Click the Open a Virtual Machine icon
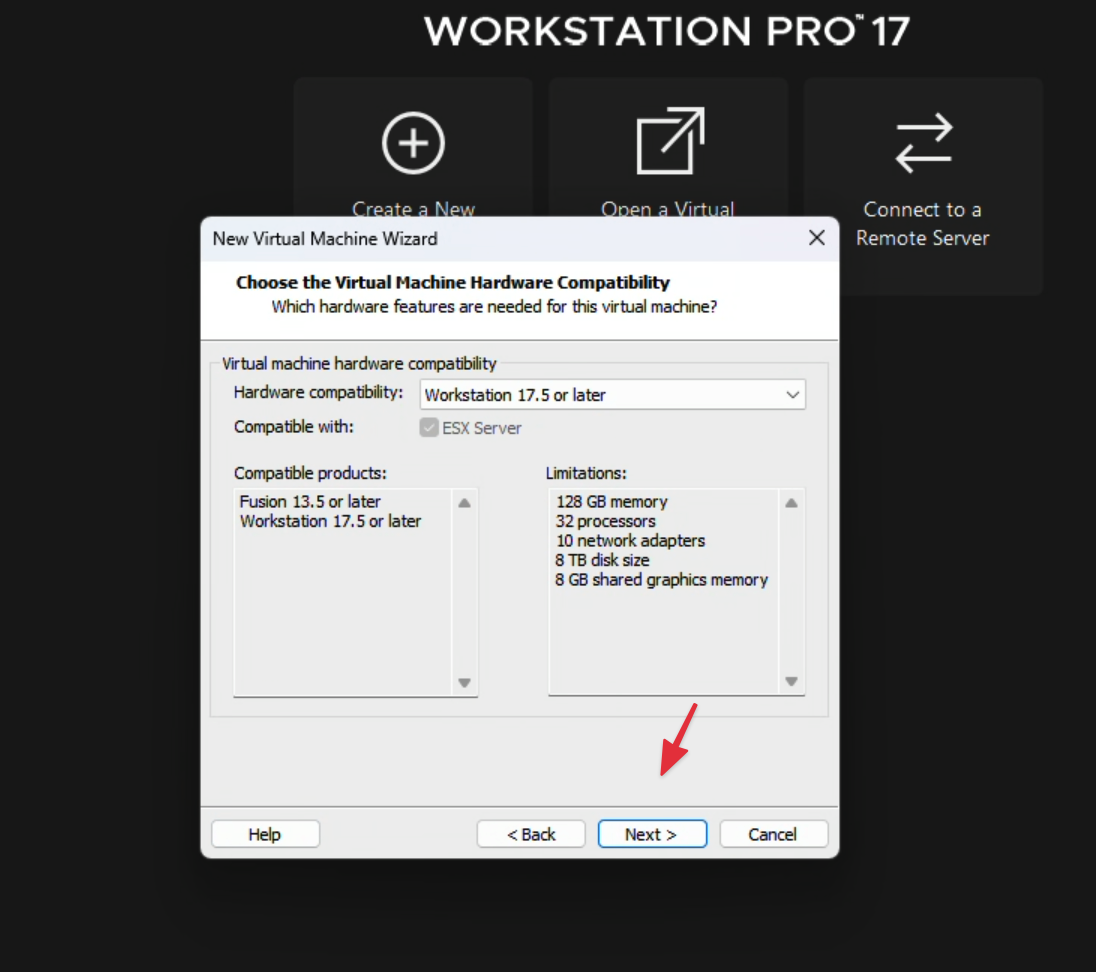Viewport: 1096px width, 972px height. (669, 141)
